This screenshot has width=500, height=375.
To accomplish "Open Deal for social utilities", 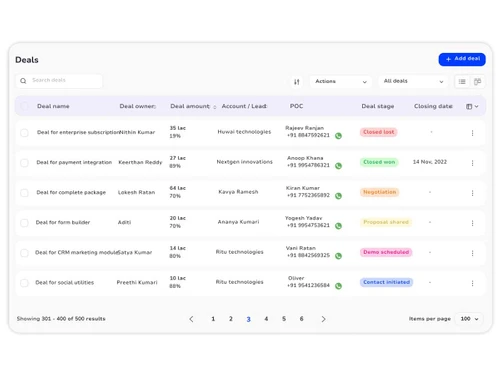I will pyautogui.click(x=64, y=282).
